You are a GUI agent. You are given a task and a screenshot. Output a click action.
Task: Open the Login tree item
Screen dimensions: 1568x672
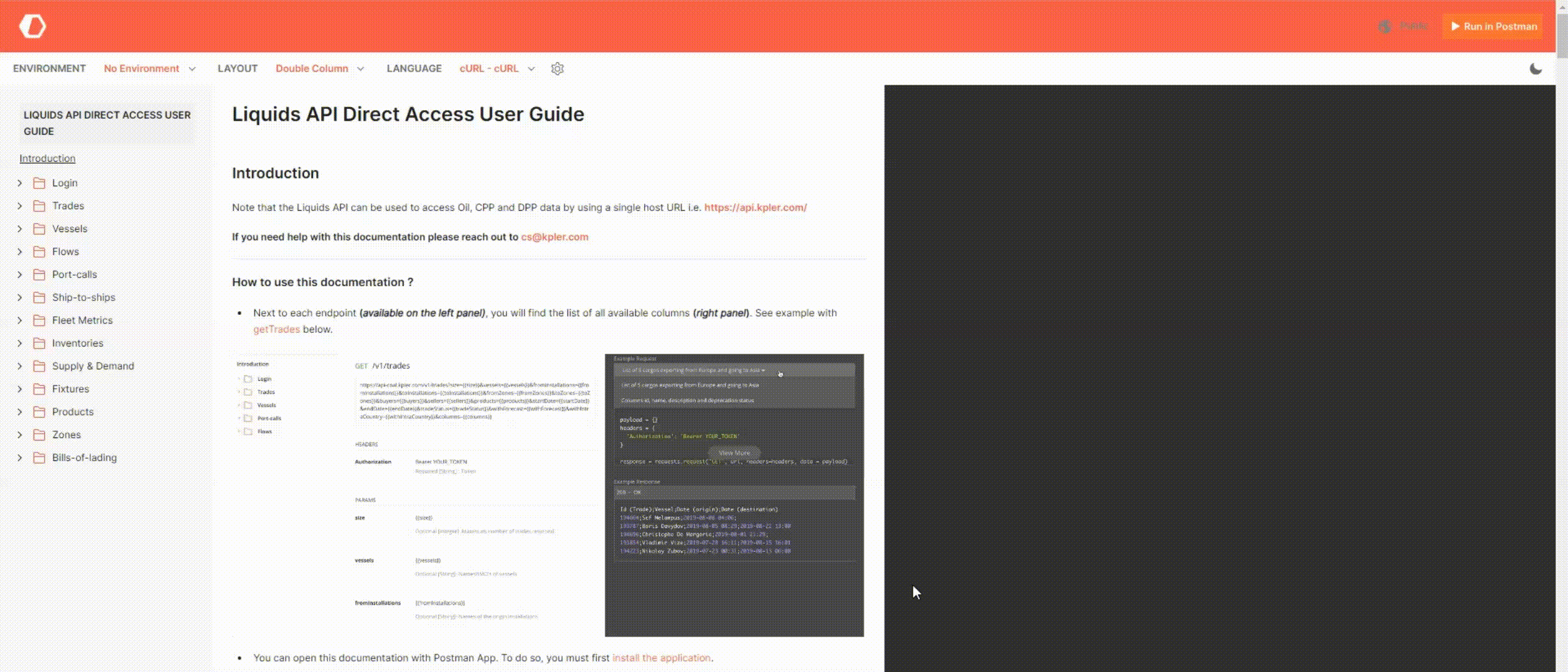point(65,183)
